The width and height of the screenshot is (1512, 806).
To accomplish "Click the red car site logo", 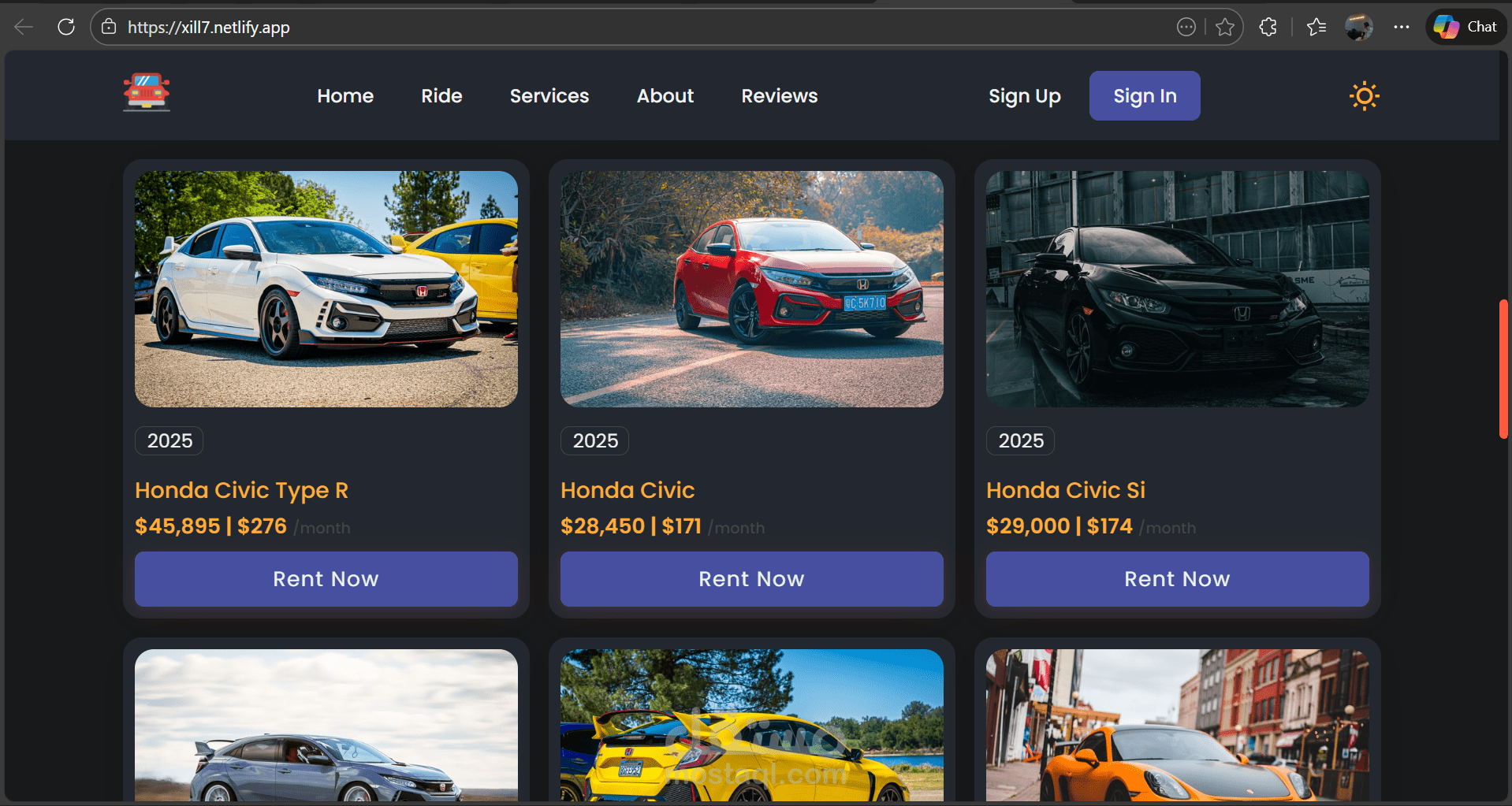I will 147,93.
